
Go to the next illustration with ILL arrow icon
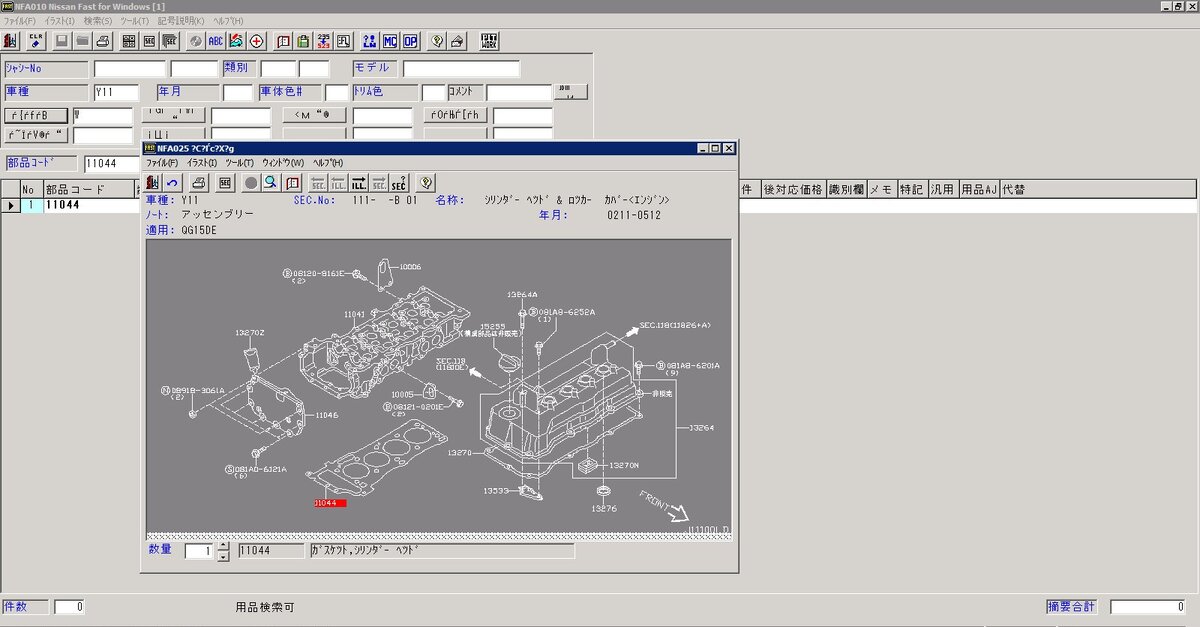[359, 182]
